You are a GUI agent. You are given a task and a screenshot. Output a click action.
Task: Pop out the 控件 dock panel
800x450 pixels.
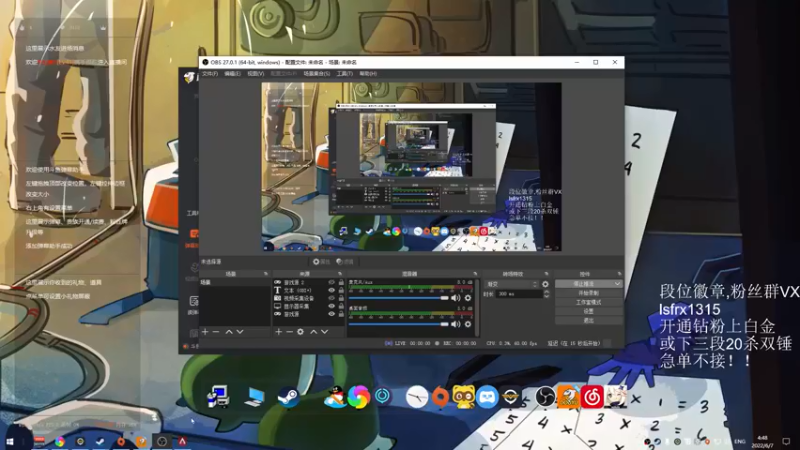click(x=619, y=274)
